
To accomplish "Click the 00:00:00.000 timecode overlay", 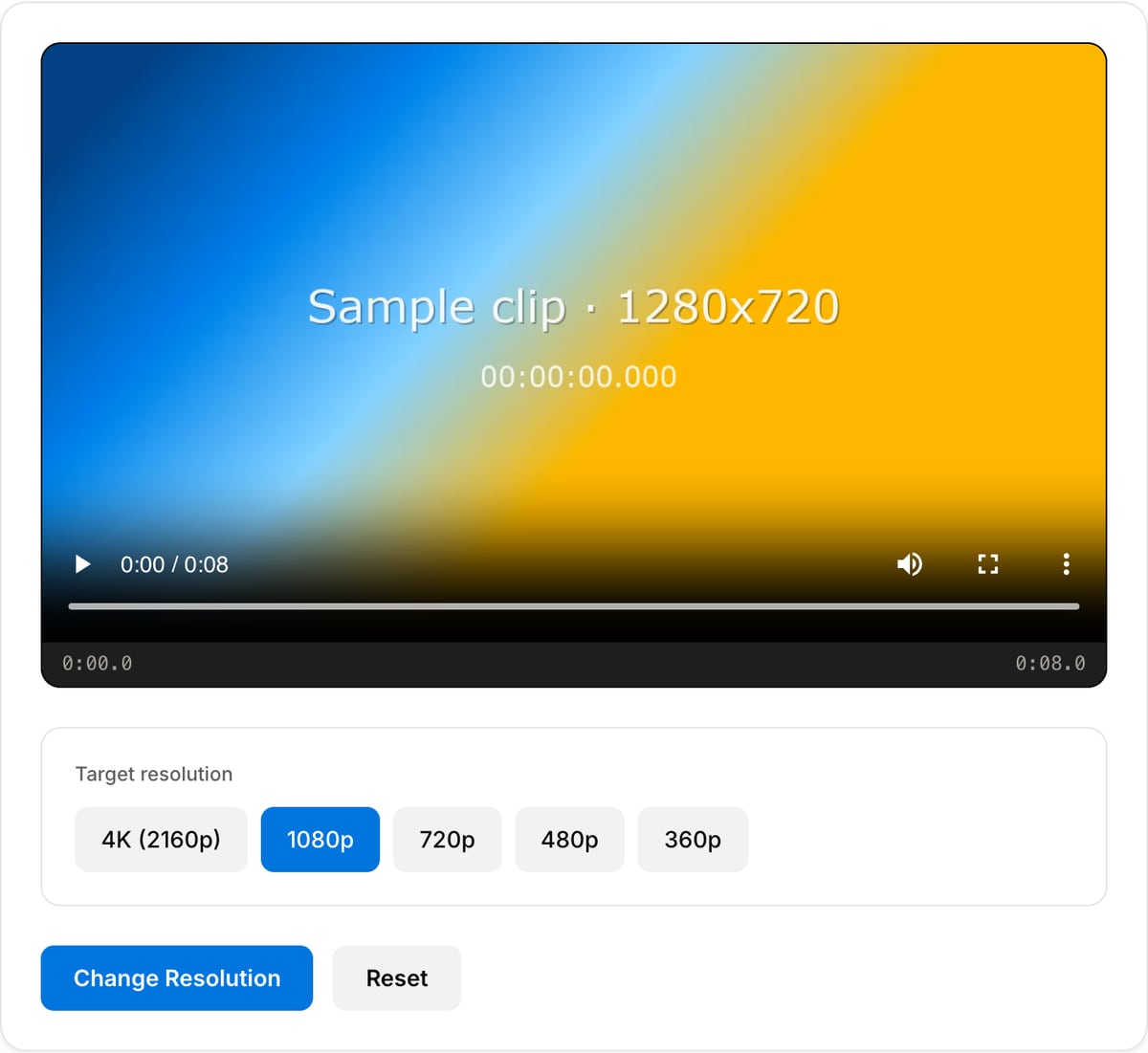I will (x=579, y=377).
